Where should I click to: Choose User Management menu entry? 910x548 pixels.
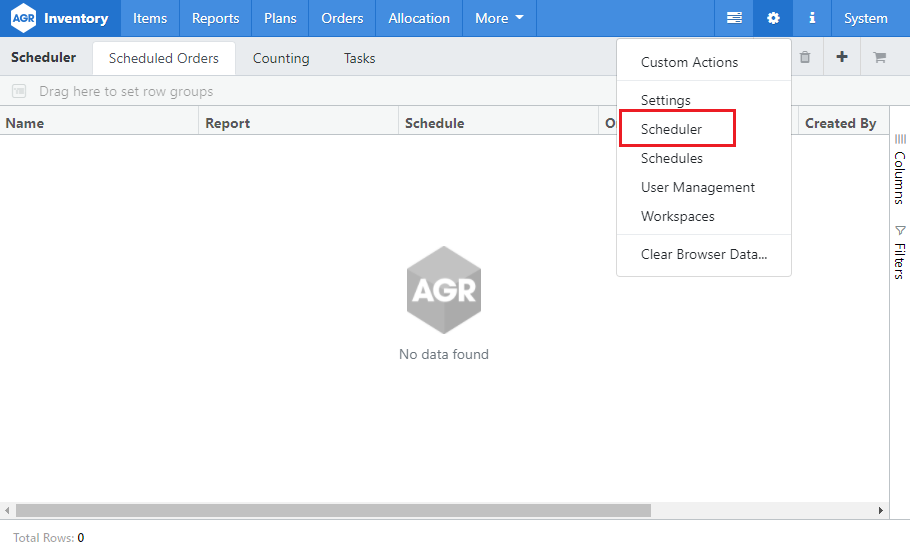click(x=697, y=187)
